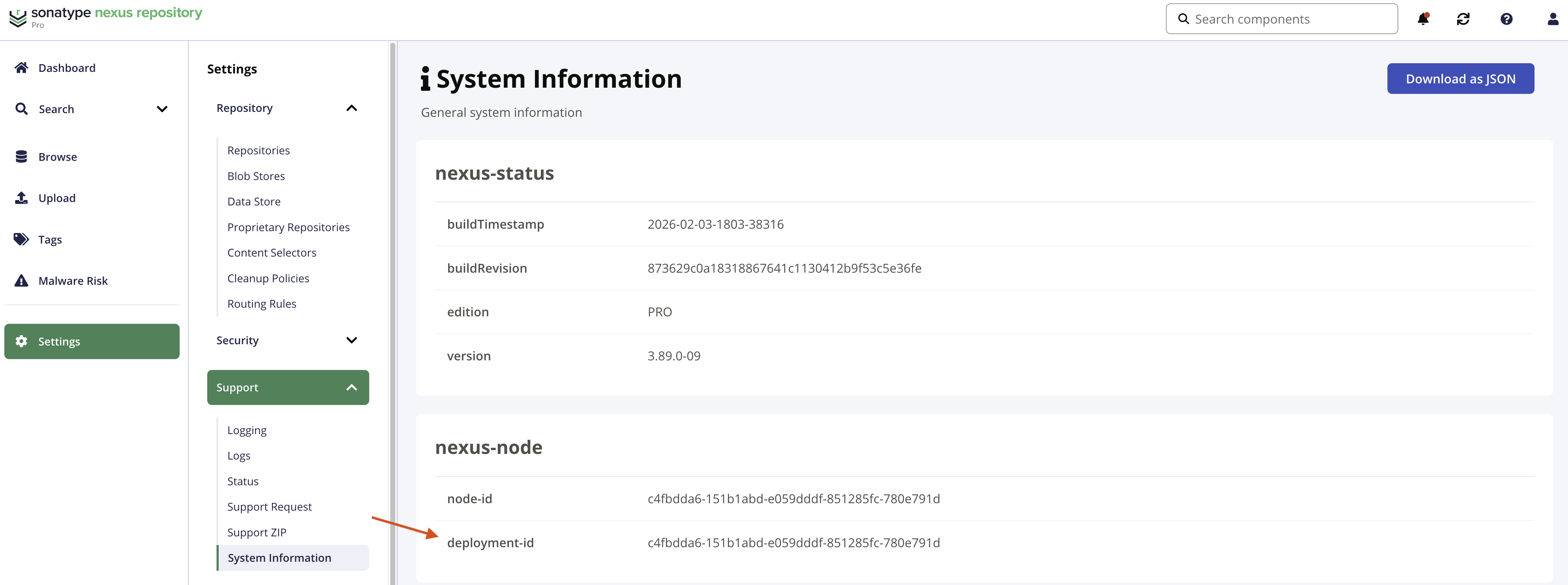The width and height of the screenshot is (1568, 585).
Task: Click the nexus-status section heading
Action: pyautogui.click(x=494, y=174)
